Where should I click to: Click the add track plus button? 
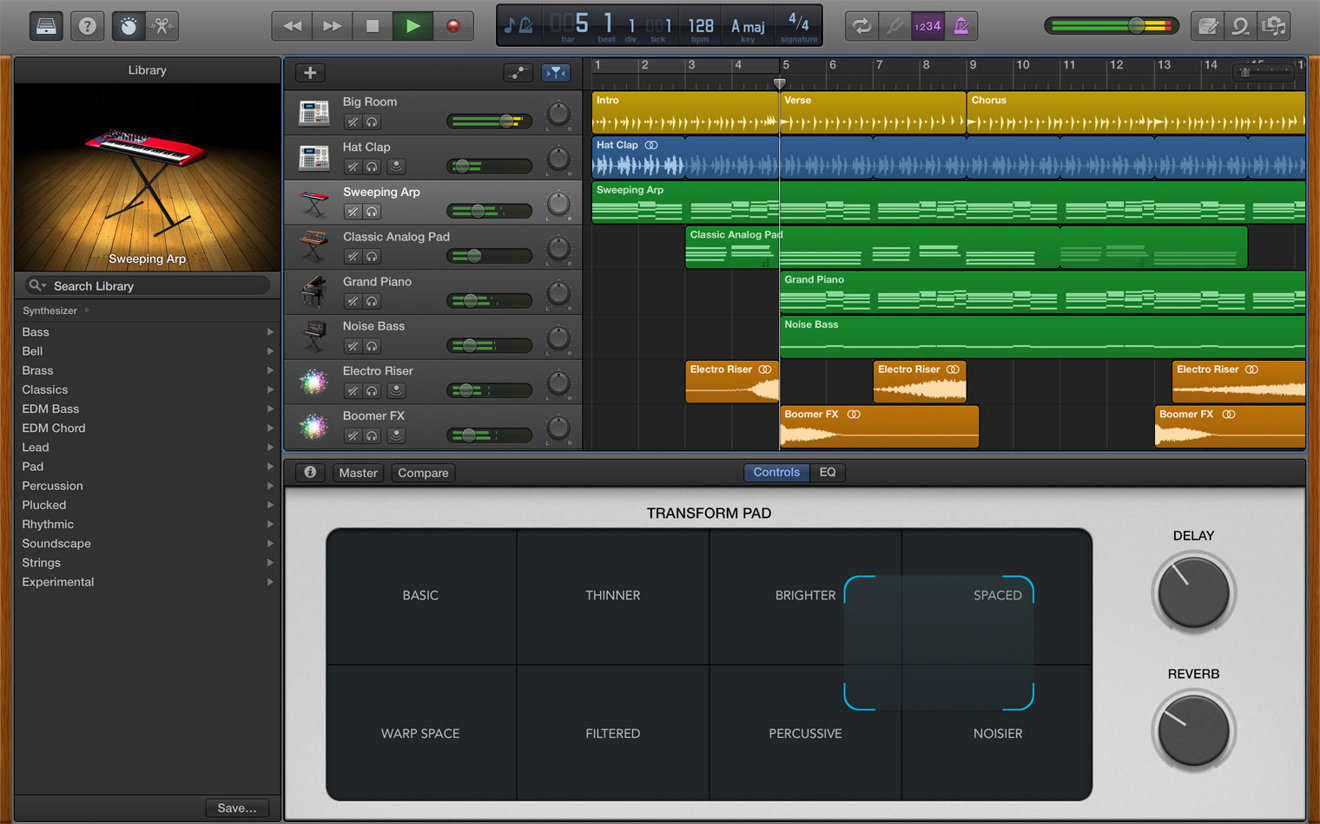(310, 72)
